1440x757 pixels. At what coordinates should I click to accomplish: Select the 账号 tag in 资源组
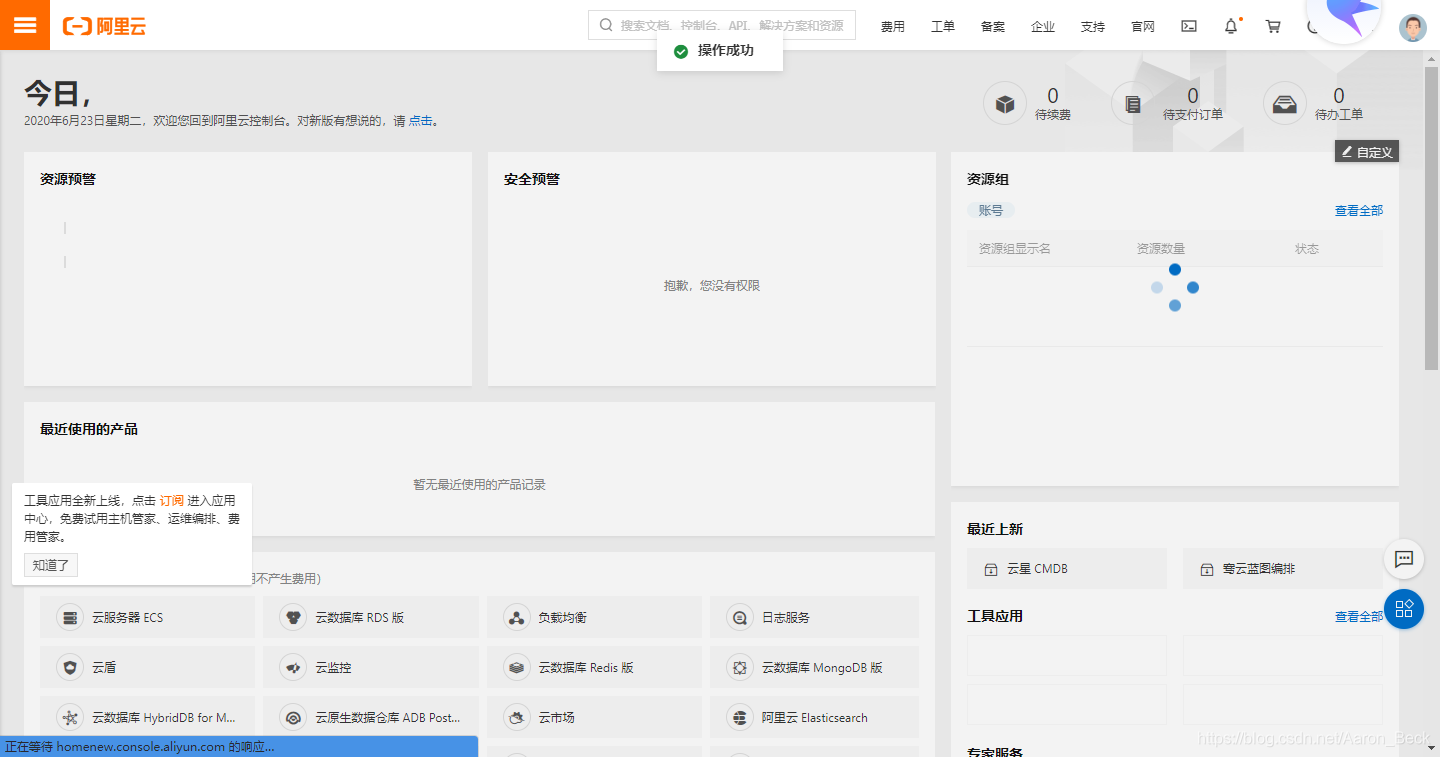point(991,211)
